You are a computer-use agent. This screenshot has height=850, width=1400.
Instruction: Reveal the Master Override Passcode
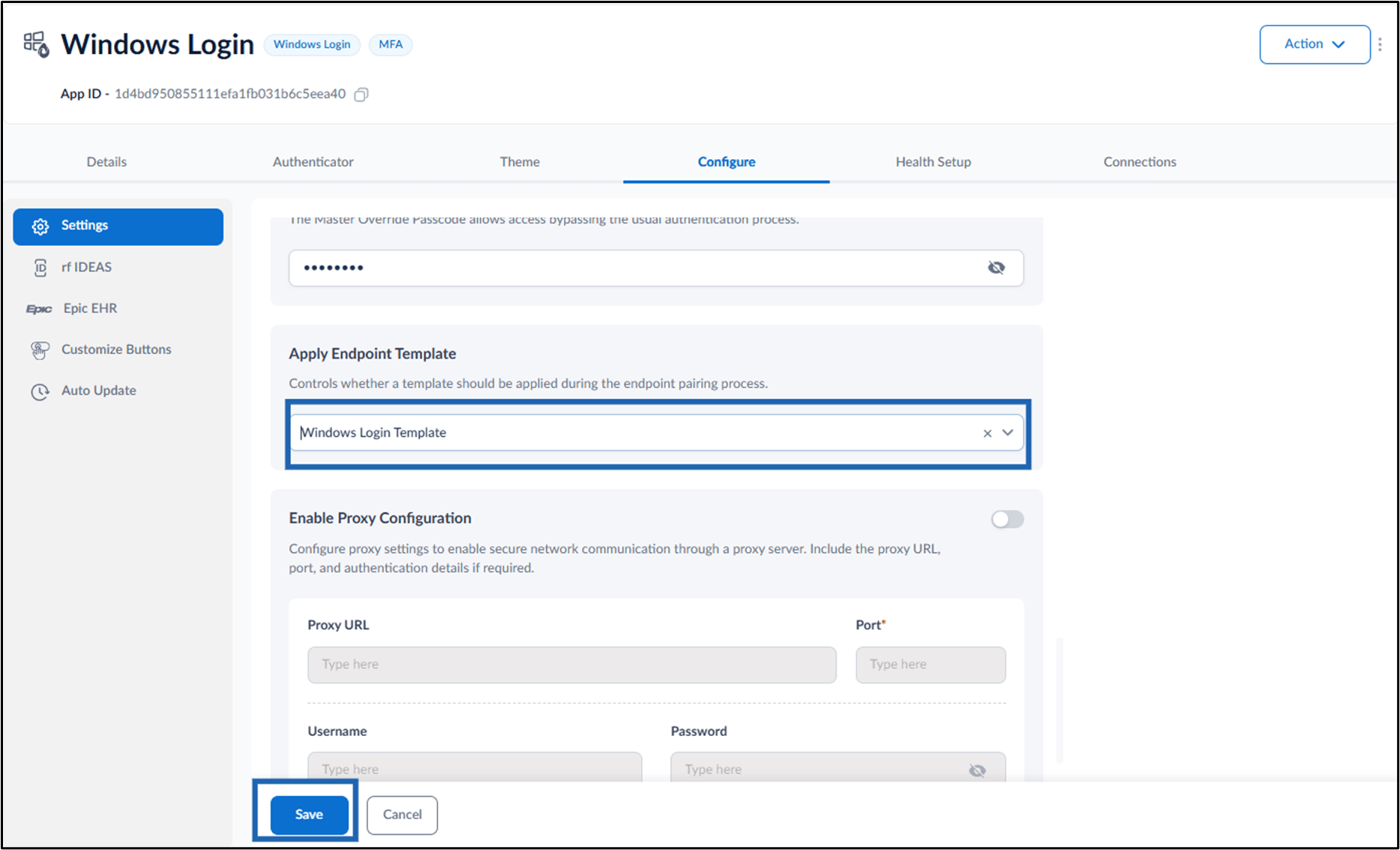coord(996,268)
